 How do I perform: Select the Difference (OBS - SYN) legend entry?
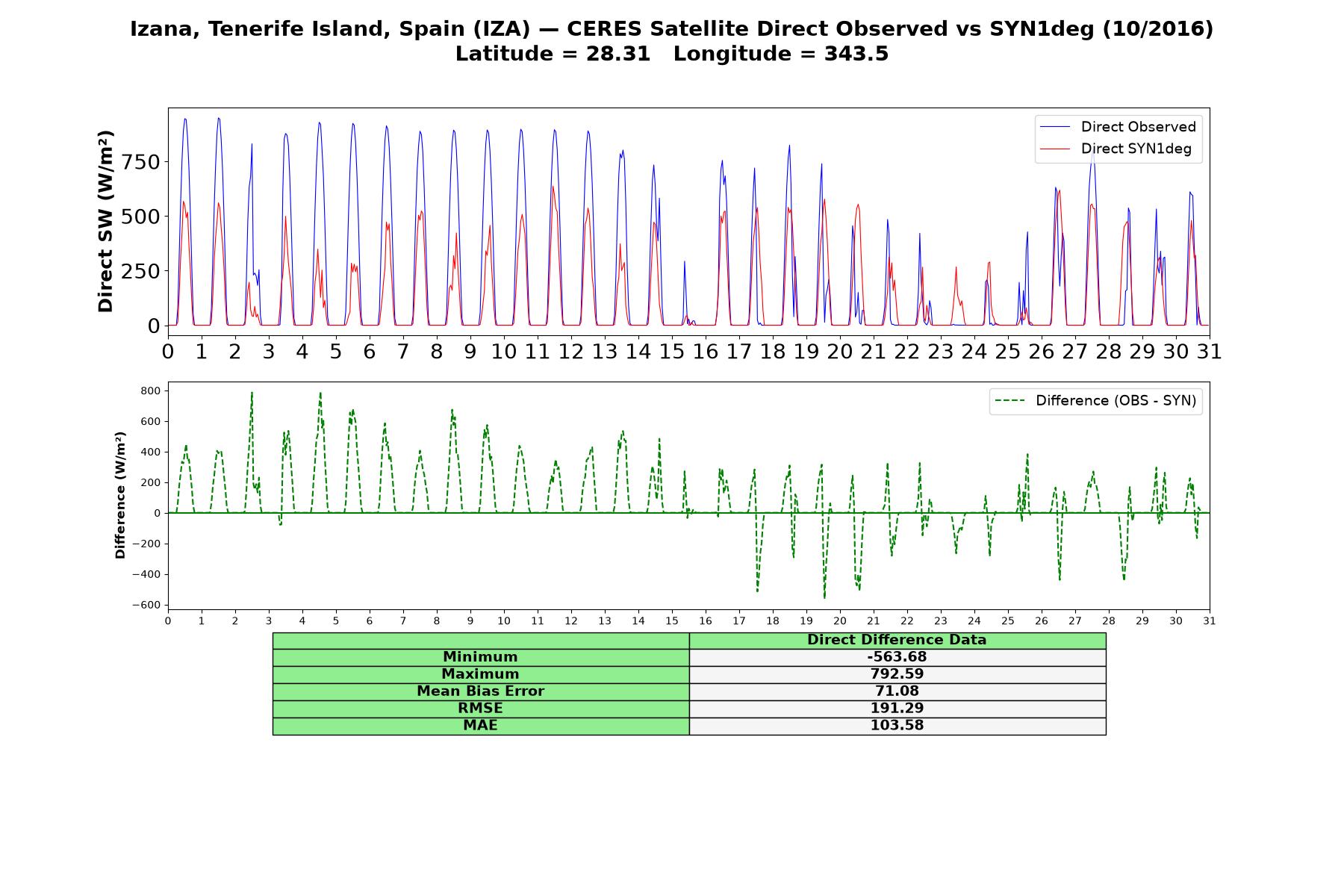tap(1095, 401)
